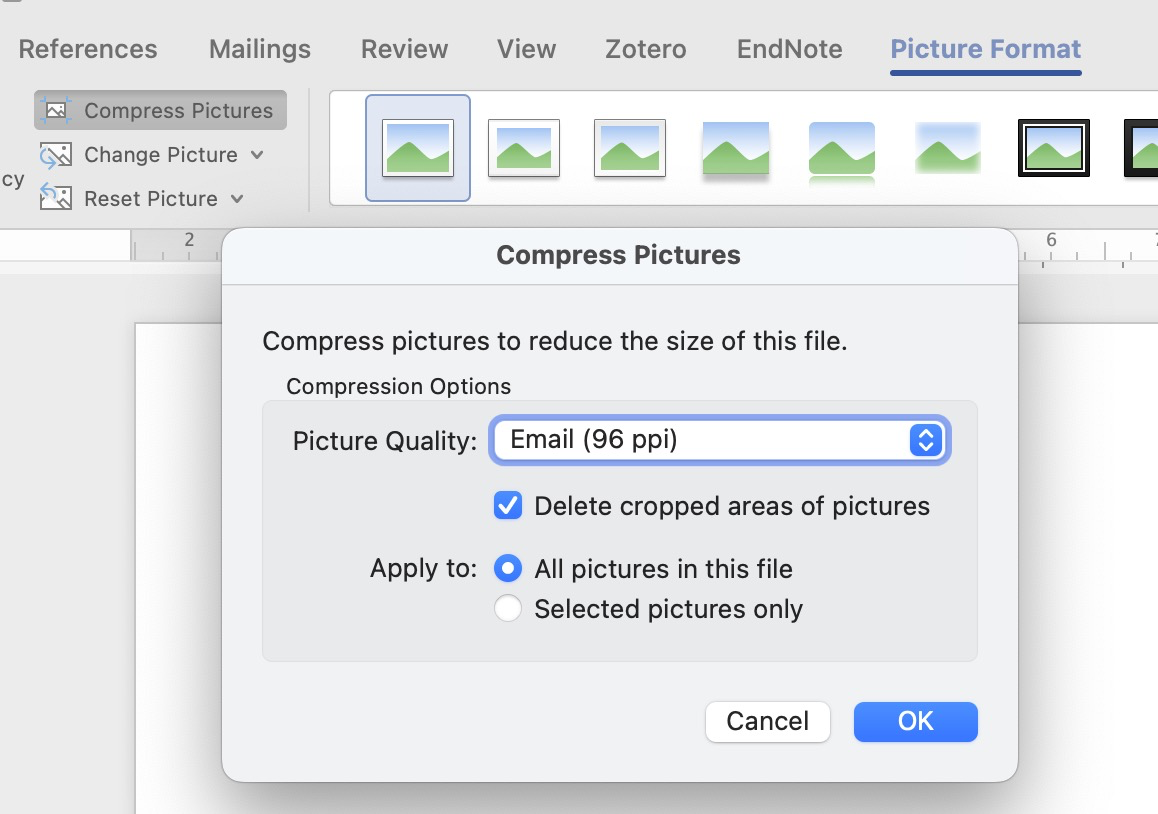Screen dimensions: 1158x814
Task: Uncheck Delete cropped areas of pictures
Action: (508, 506)
